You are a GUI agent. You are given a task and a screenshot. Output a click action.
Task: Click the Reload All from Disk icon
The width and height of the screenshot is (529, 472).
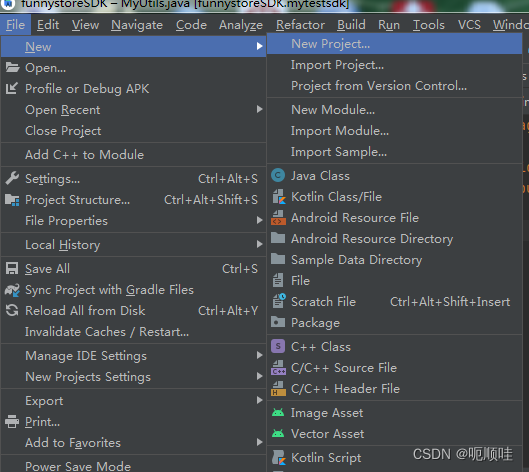[12, 310]
